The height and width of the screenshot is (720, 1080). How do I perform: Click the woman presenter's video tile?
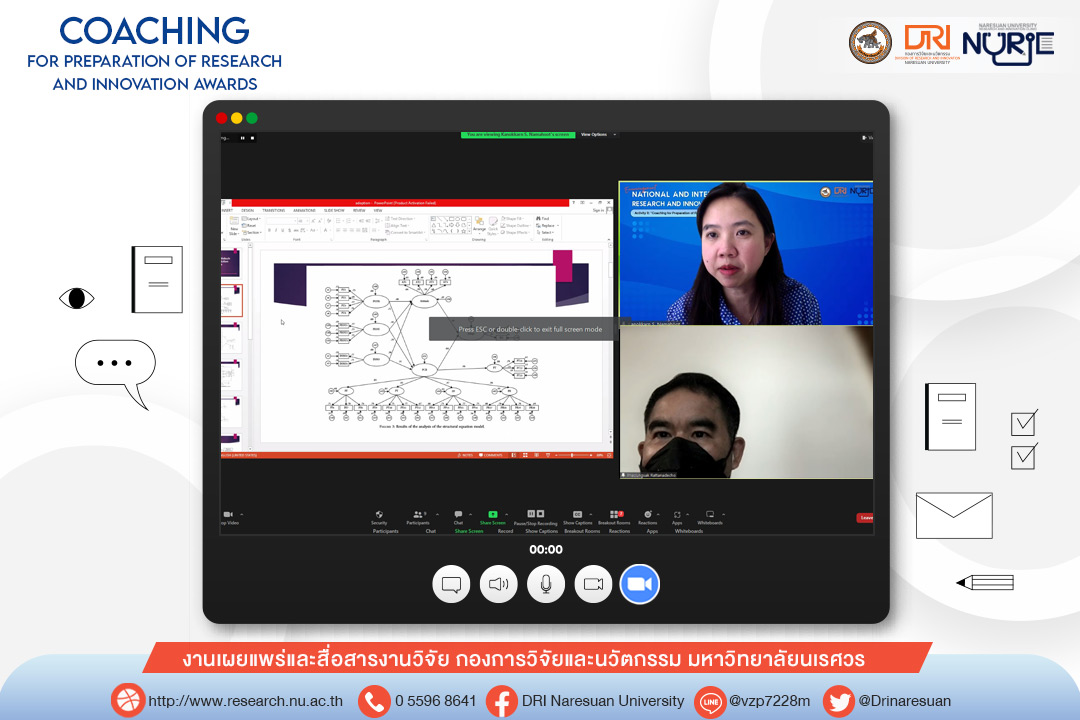pyautogui.click(x=746, y=253)
